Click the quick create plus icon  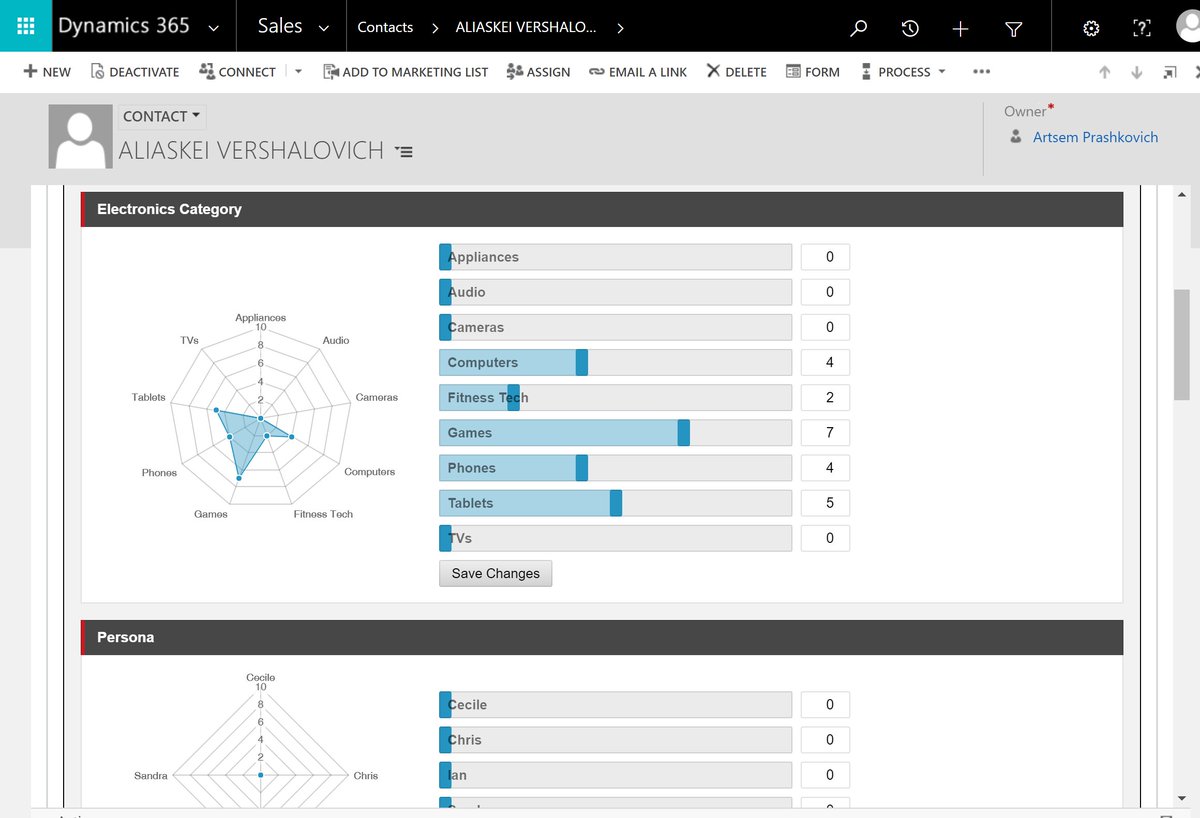(961, 28)
